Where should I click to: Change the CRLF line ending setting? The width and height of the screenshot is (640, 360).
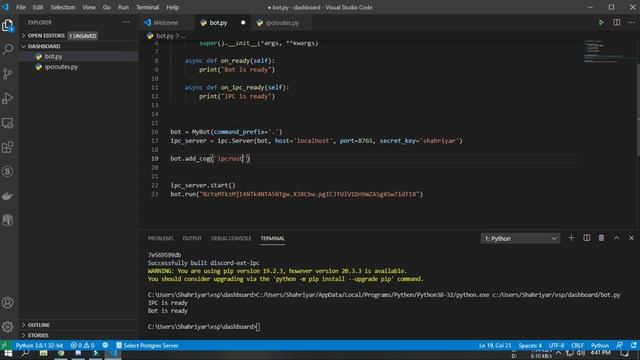pyautogui.click(x=577, y=345)
